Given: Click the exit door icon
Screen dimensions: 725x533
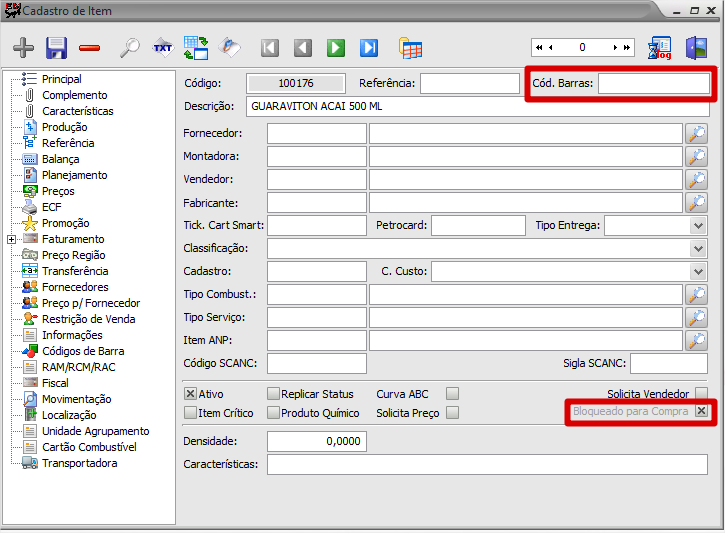Looking at the screenshot, I should [696, 47].
